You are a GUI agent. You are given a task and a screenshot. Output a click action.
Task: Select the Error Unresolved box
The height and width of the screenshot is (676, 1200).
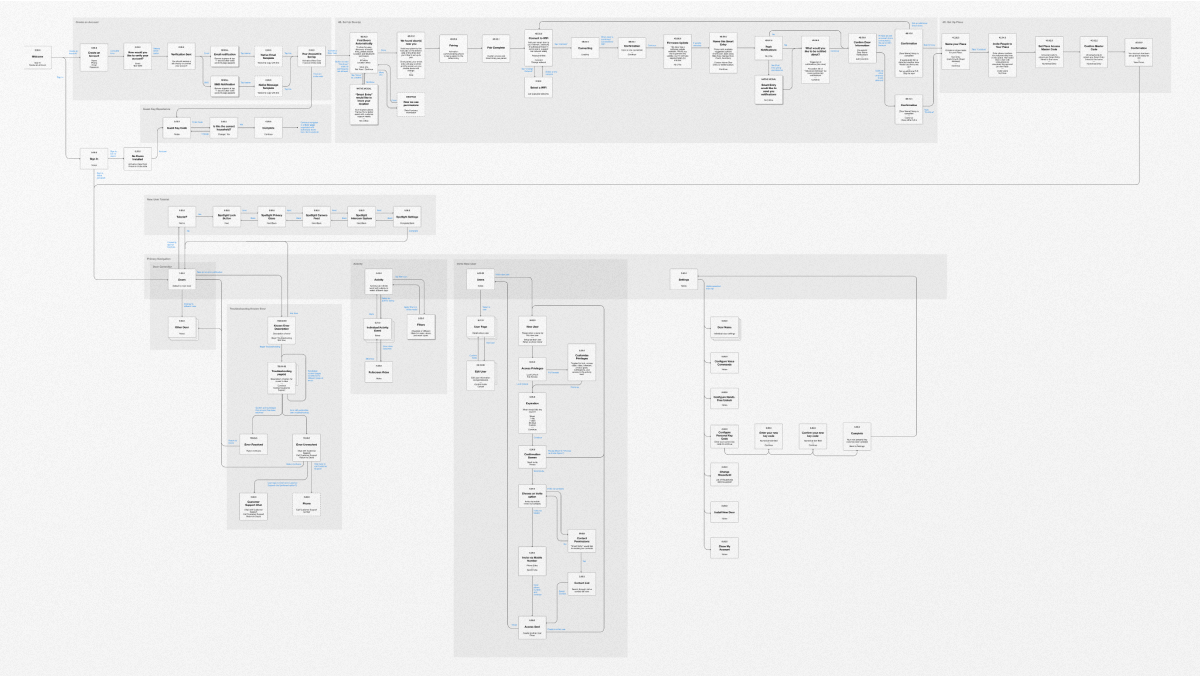[306, 449]
